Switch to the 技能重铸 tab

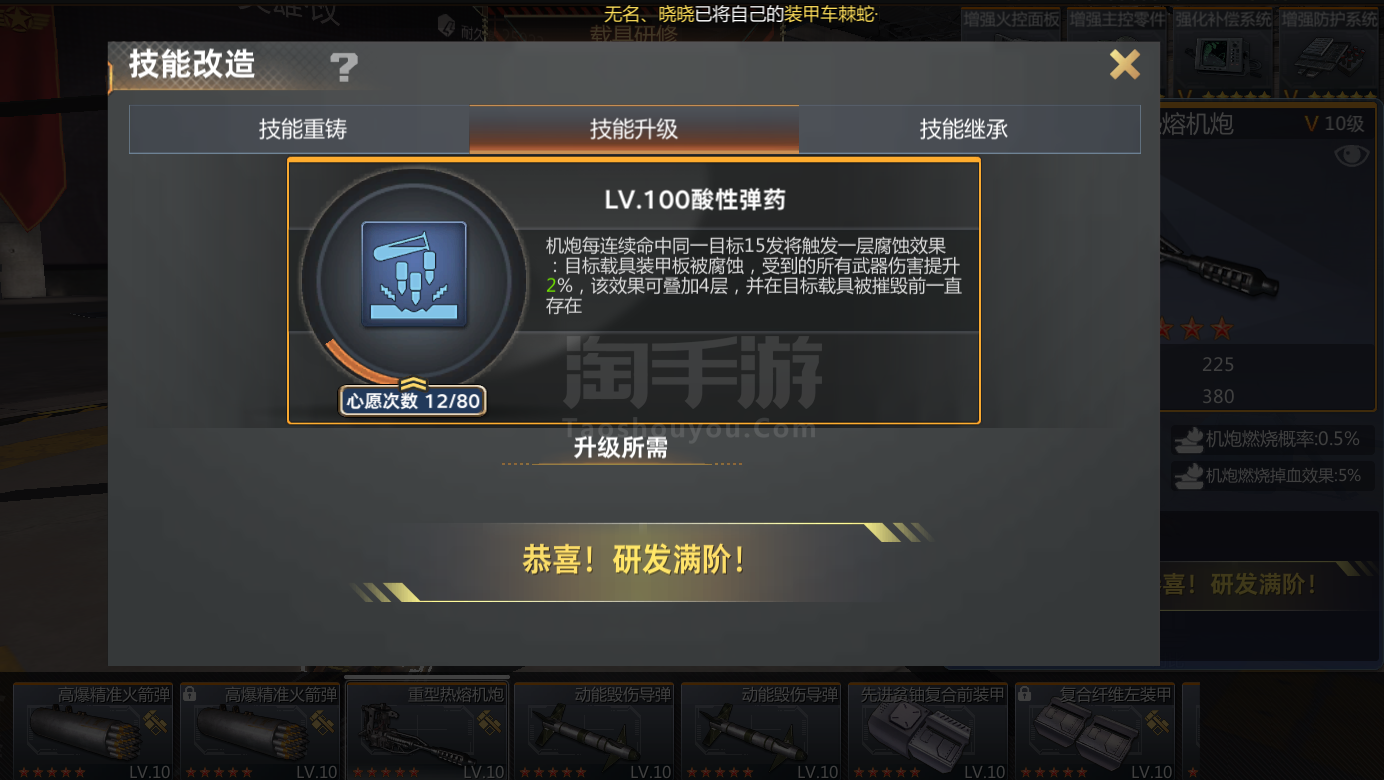(x=302, y=129)
